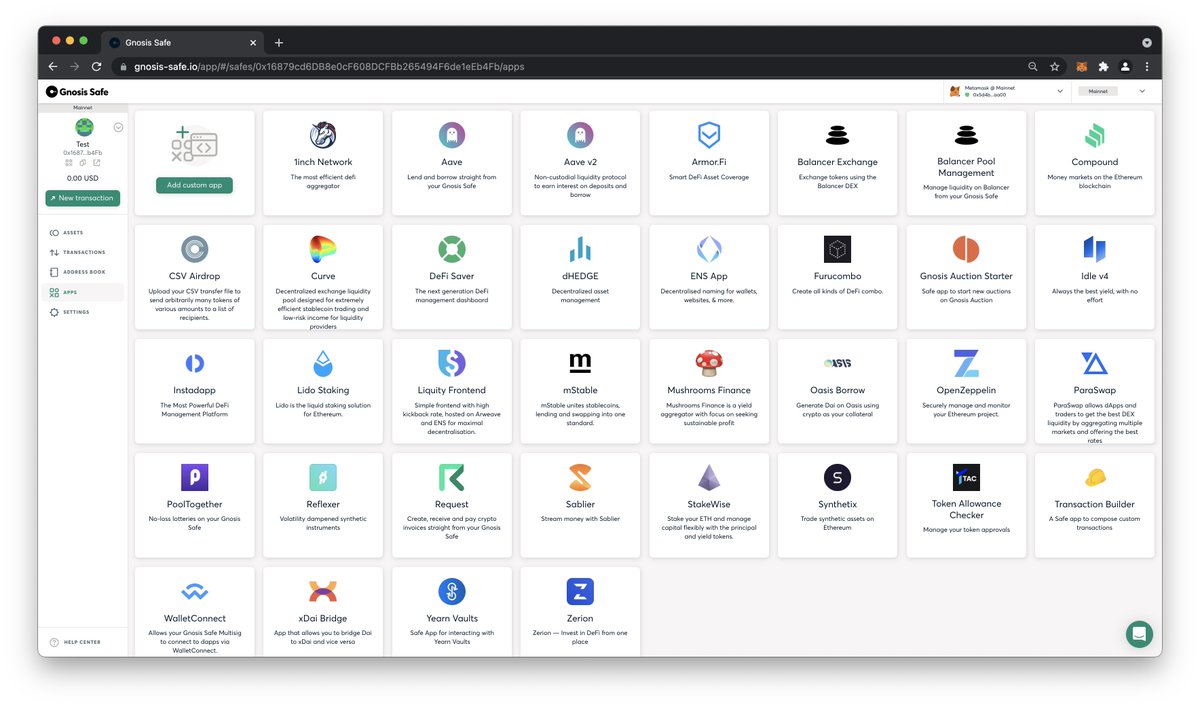Viewport: 1200px width, 707px height.
Task: Open the Aave ghost icon app
Action: 451,135
